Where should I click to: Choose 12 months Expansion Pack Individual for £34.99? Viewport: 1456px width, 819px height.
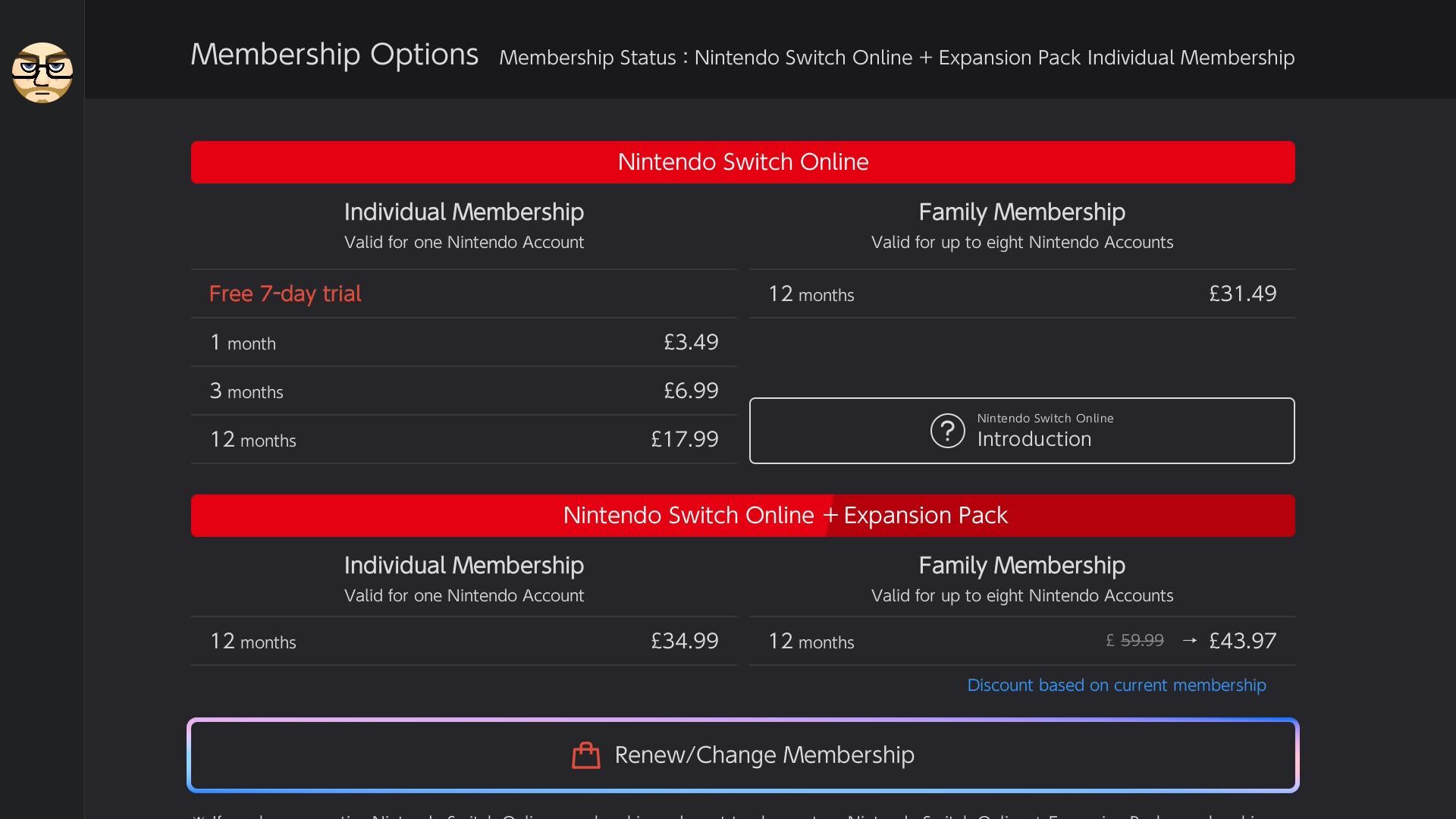point(464,641)
